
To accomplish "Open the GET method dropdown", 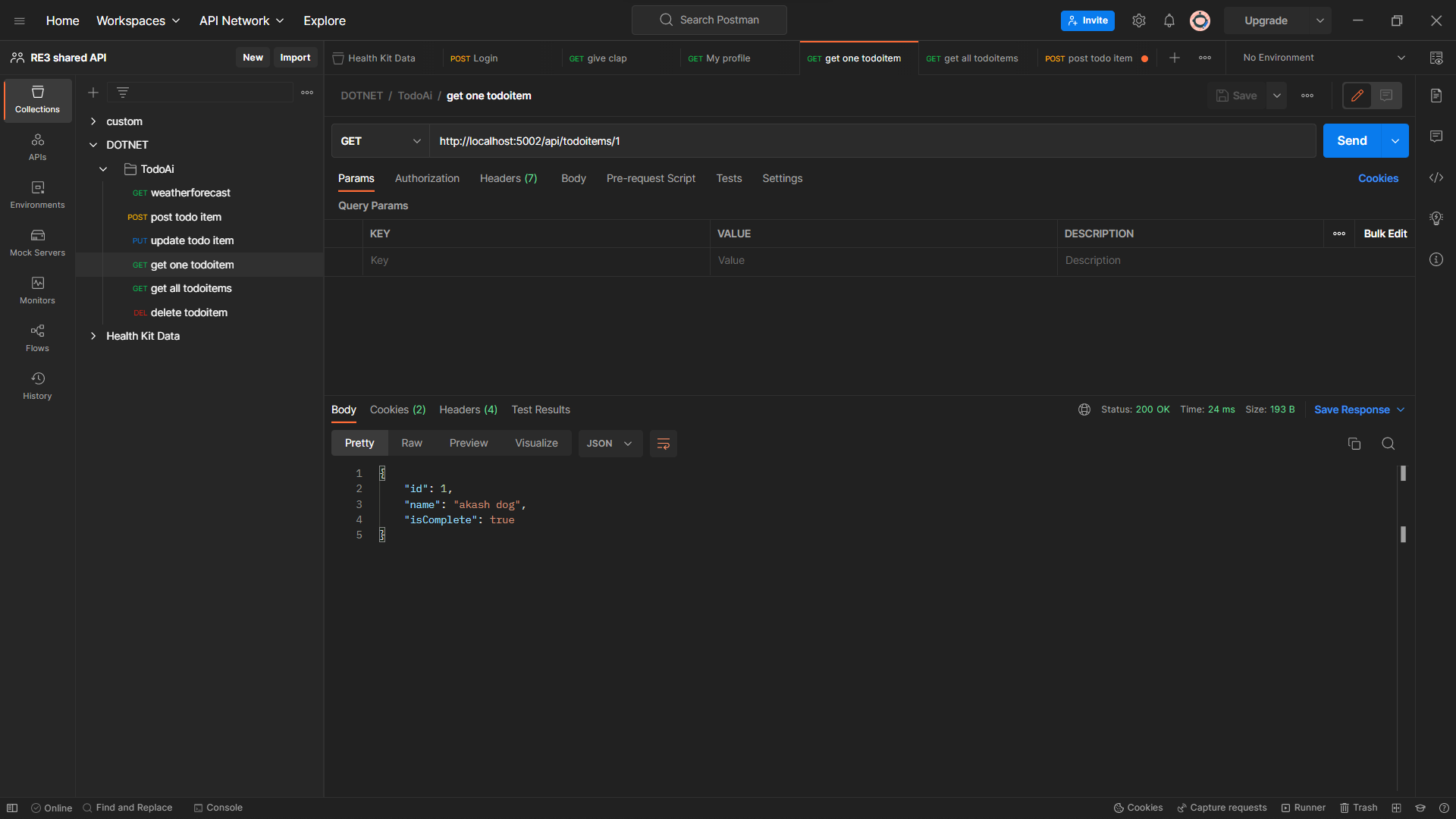I will pyautogui.click(x=380, y=141).
